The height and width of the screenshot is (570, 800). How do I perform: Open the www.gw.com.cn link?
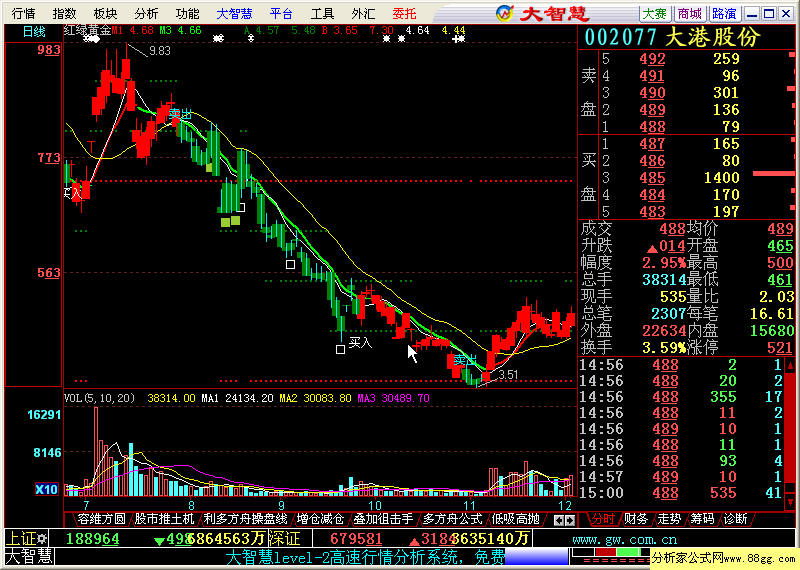(624, 539)
